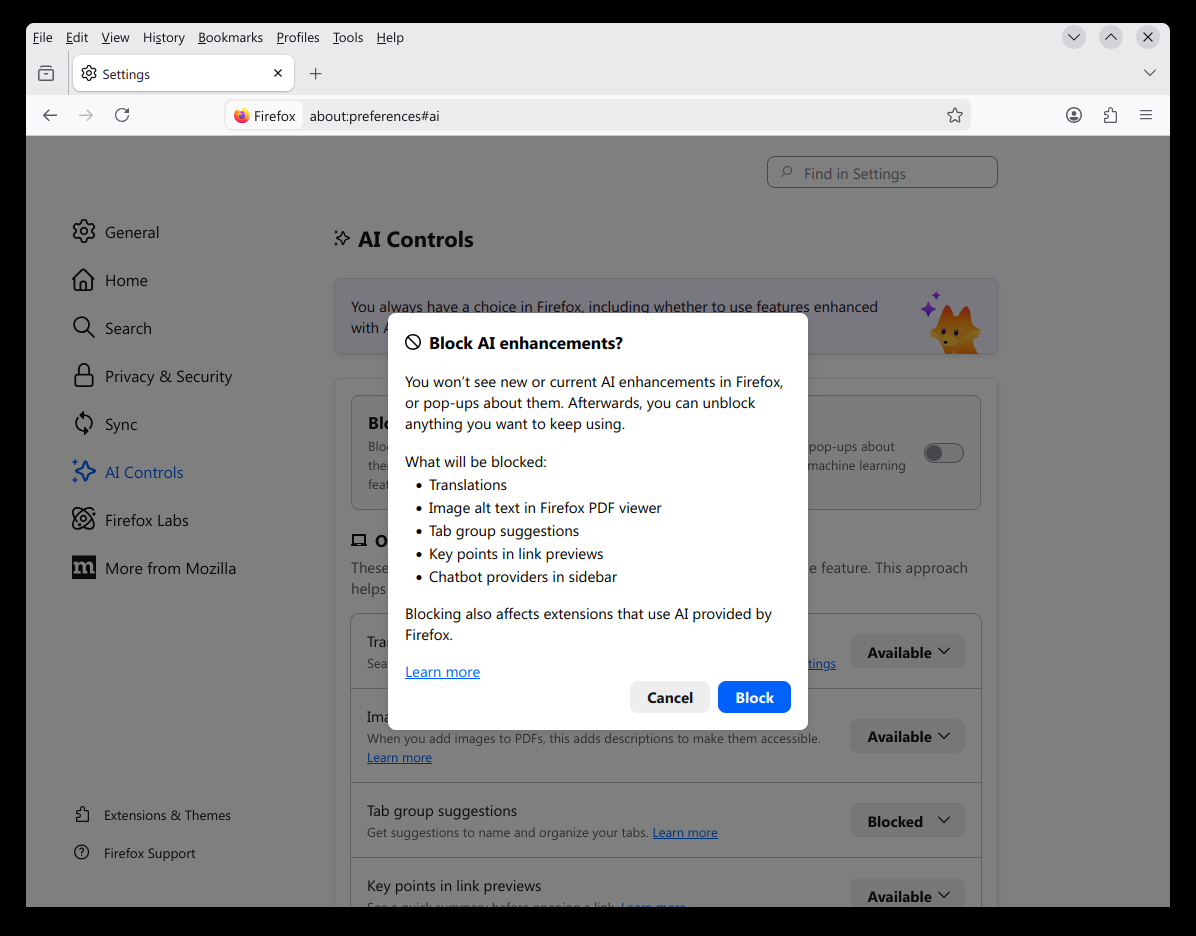Open the recent browsing tab overview icon
Image resolution: width=1196 pixels, height=936 pixels.
tap(46, 74)
